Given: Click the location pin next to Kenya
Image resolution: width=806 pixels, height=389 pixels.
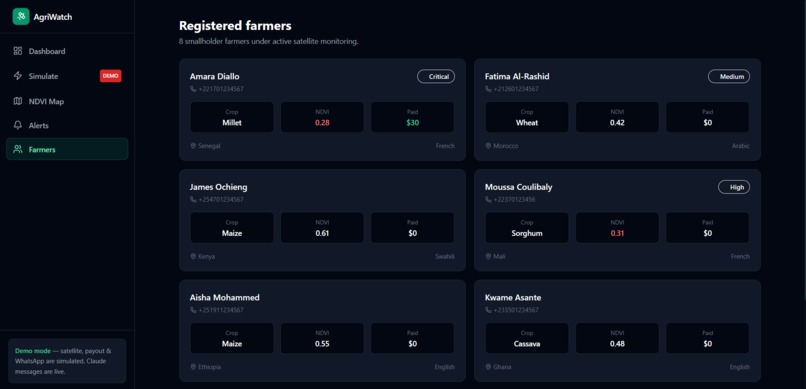Looking at the screenshot, I should (x=193, y=256).
